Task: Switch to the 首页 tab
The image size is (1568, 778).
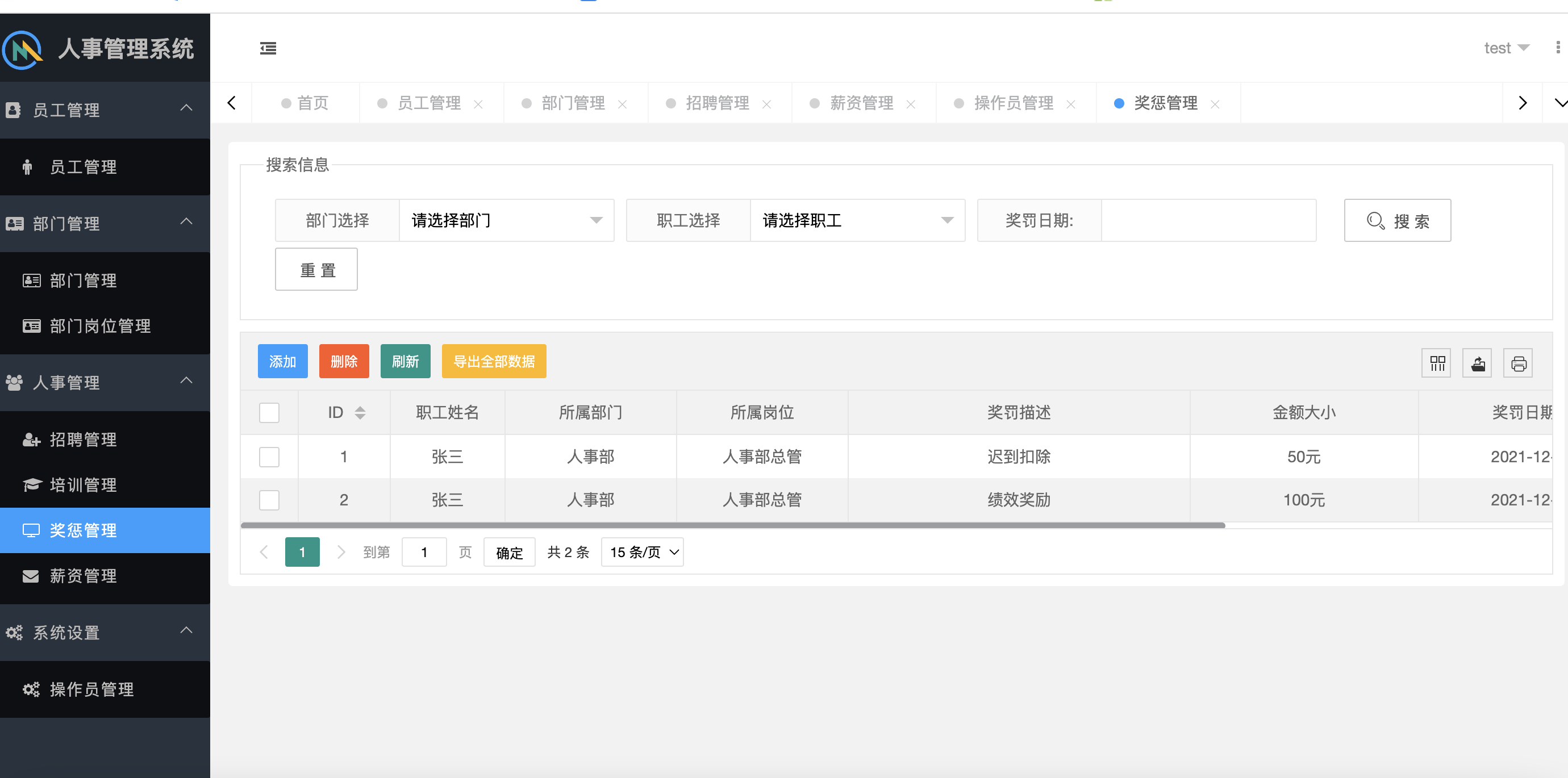Action: (305, 103)
